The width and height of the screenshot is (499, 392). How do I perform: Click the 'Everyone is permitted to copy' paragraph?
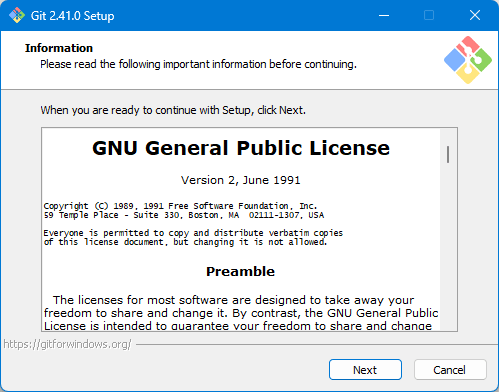[x=193, y=237]
